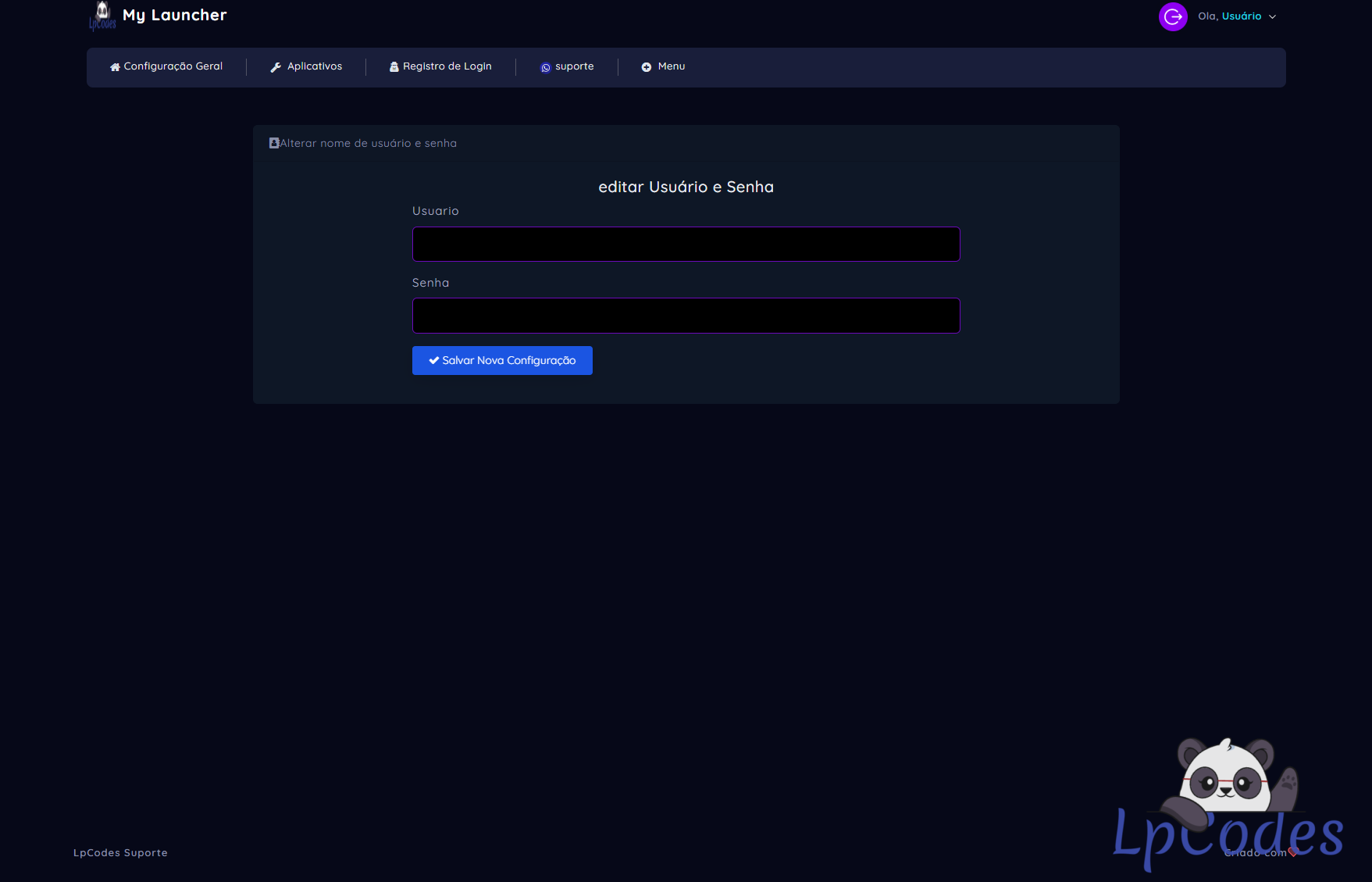
Task: Open the LpCodes Suporte footer link
Action: tap(120, 852)
